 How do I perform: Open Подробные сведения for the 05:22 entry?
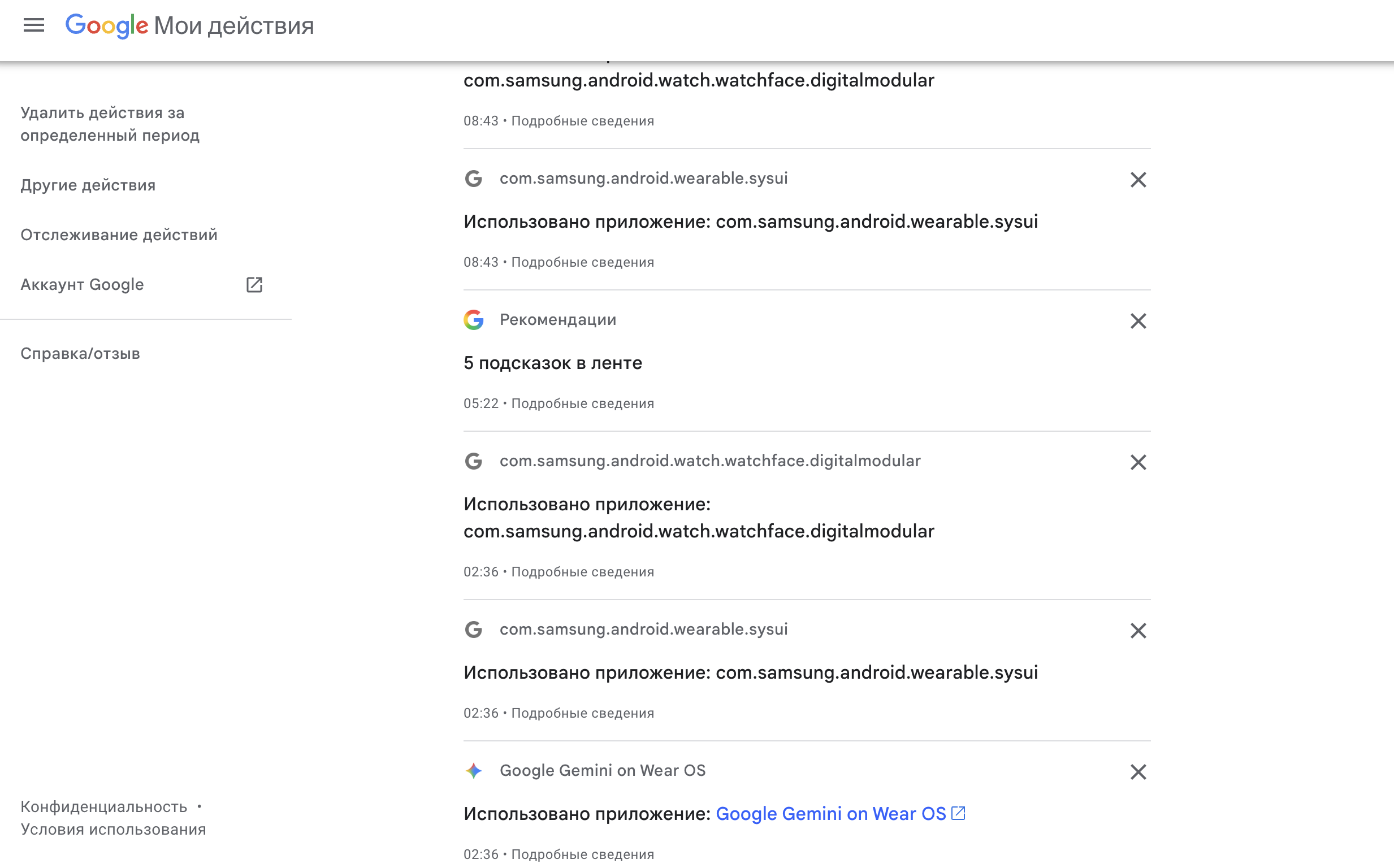(582, 403)
